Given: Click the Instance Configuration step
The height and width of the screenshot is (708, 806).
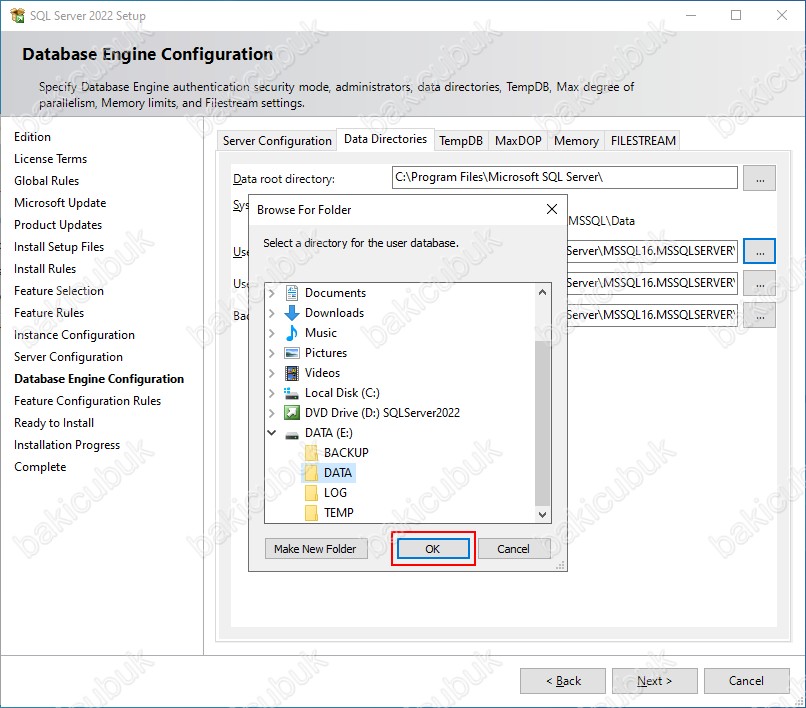Looking at the screenshot, I should (x=74, y=335).
